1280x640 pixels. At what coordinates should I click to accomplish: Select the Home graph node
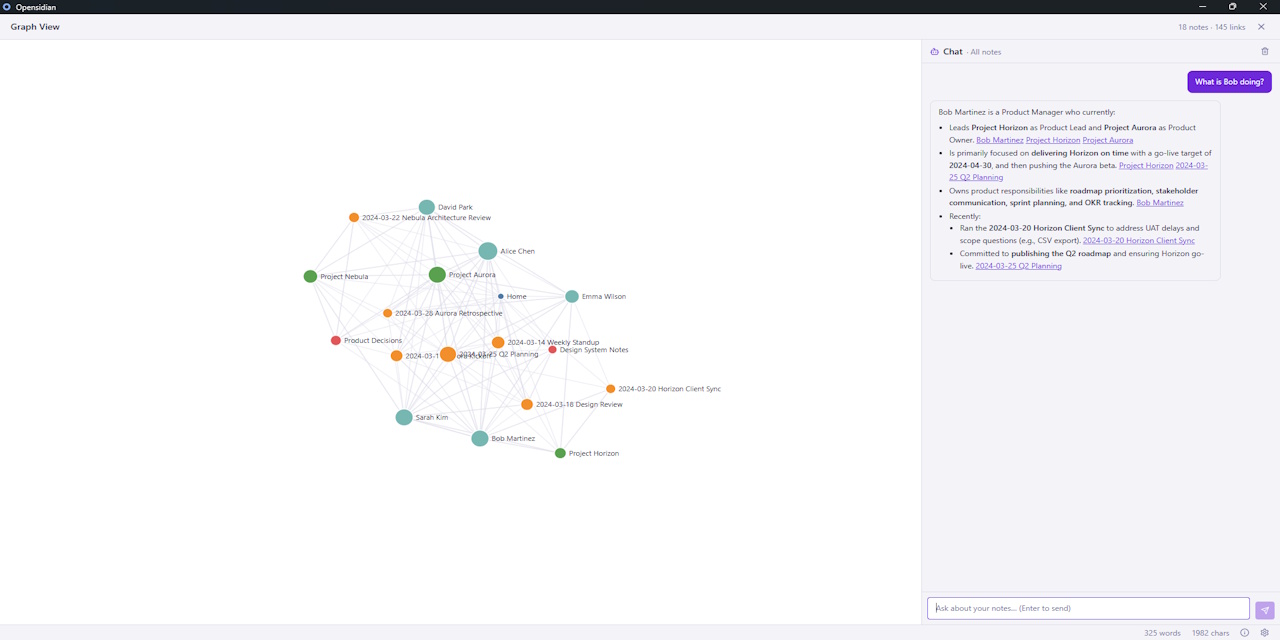501,296
